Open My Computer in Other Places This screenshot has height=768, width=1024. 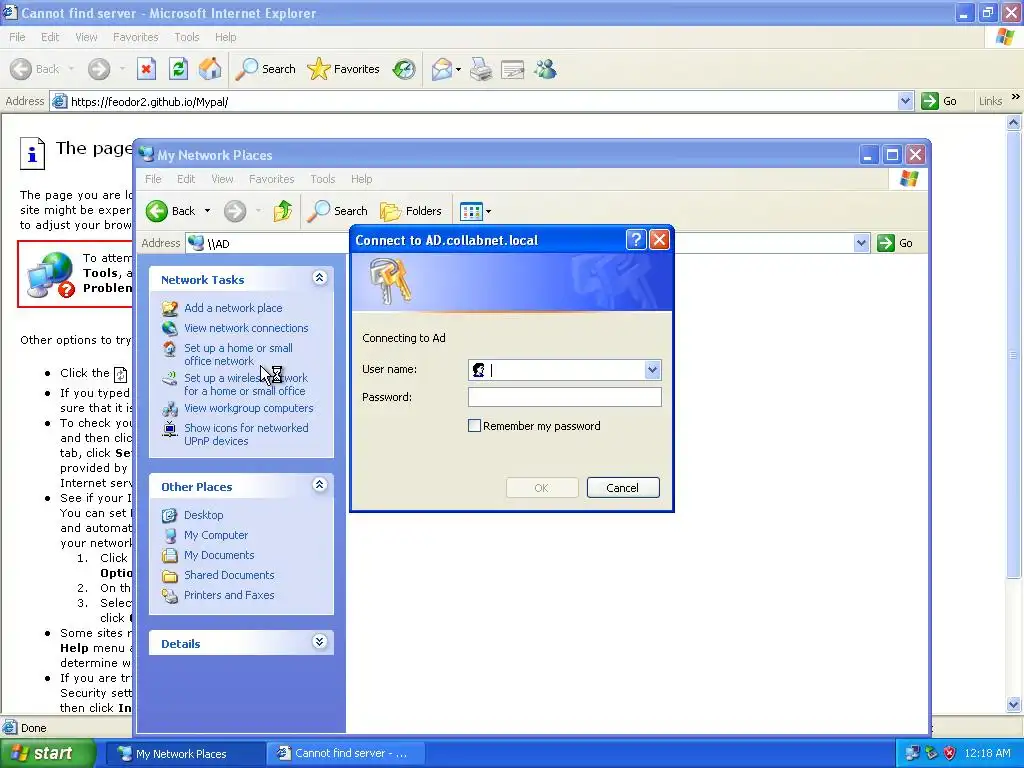point(216,535)
